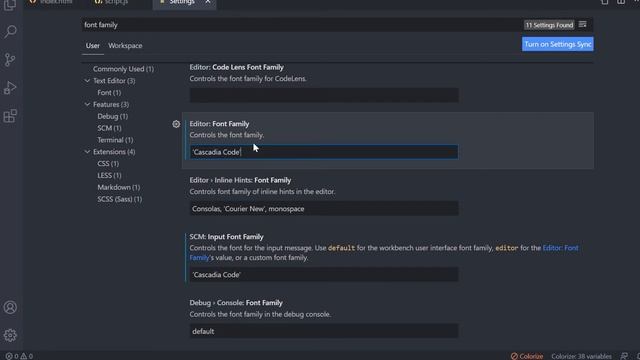Click the Editor: Font Family input field
This screenshot has height=360, width=640.
324,152
